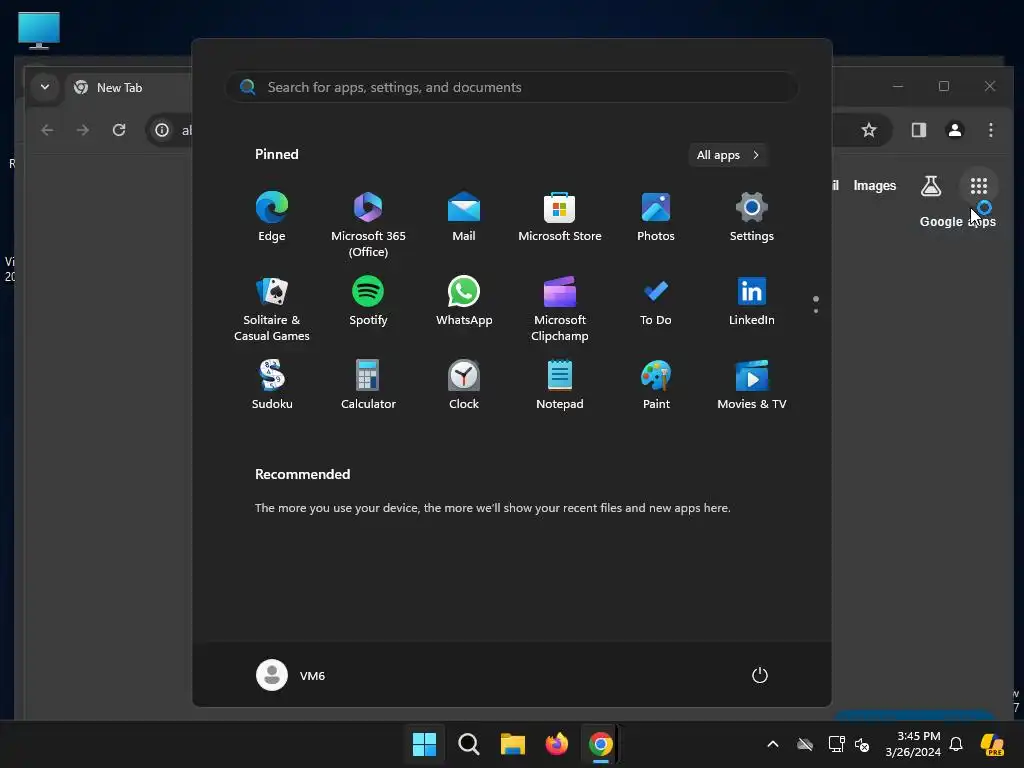Open clock and date flyout
The height and width of the screenshot is (768, 1024).
point(913,744)
